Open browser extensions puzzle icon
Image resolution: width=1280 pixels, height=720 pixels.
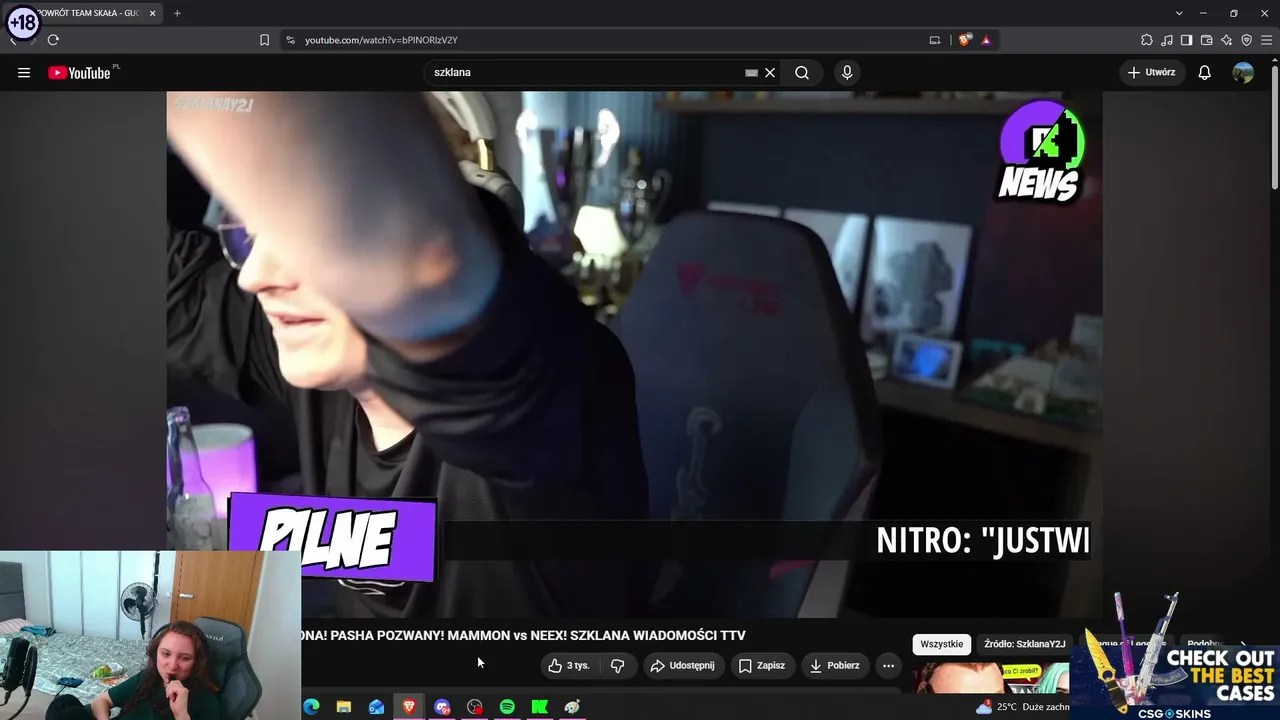point(1147,40)
